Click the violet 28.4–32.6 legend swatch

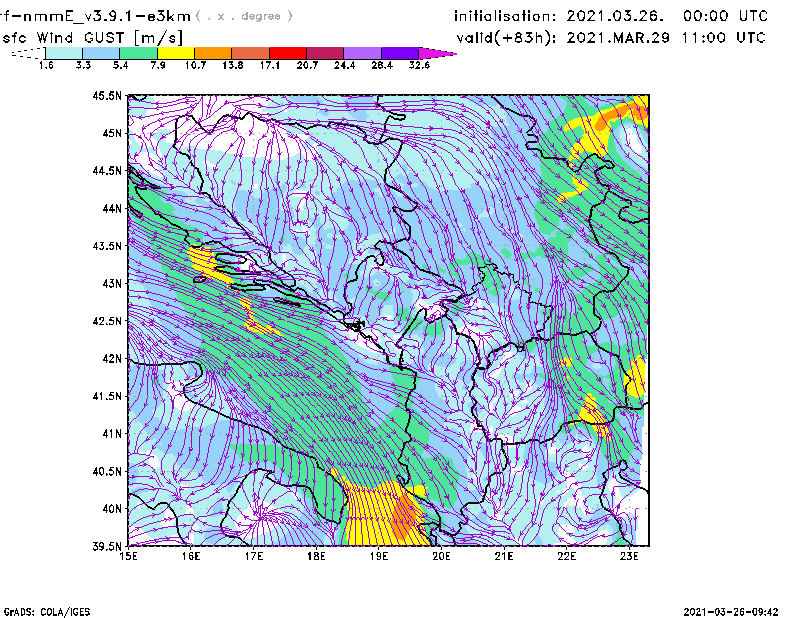(x=400, y=53)
